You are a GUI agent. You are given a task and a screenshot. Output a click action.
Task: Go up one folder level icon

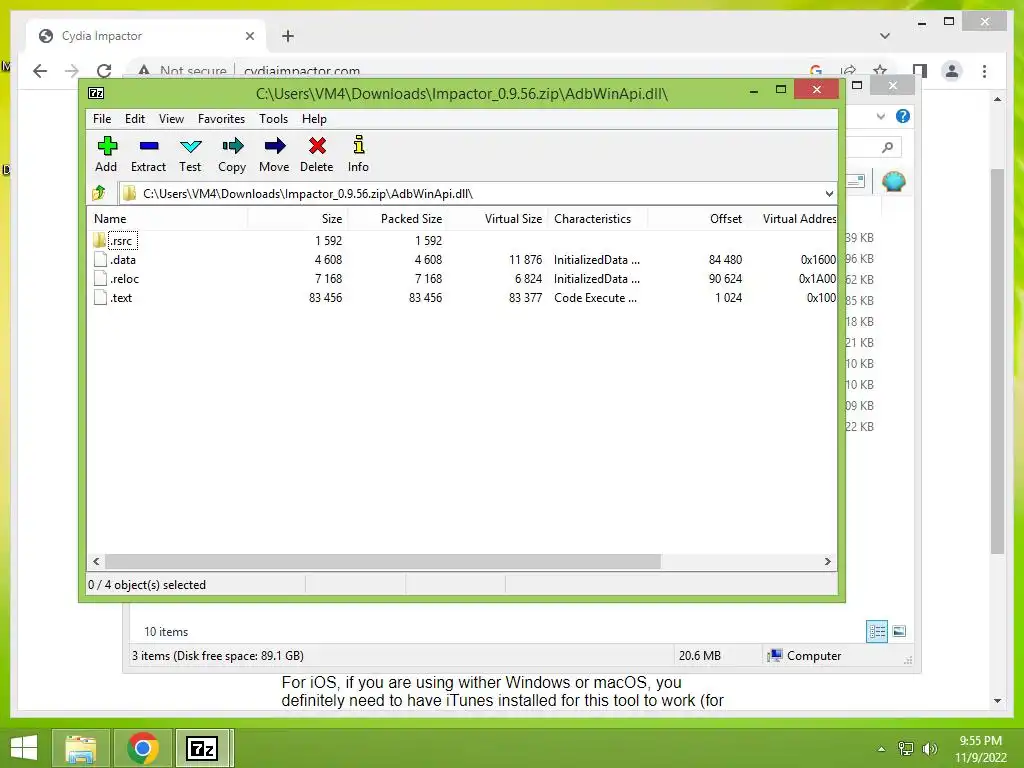pos(99,193)
